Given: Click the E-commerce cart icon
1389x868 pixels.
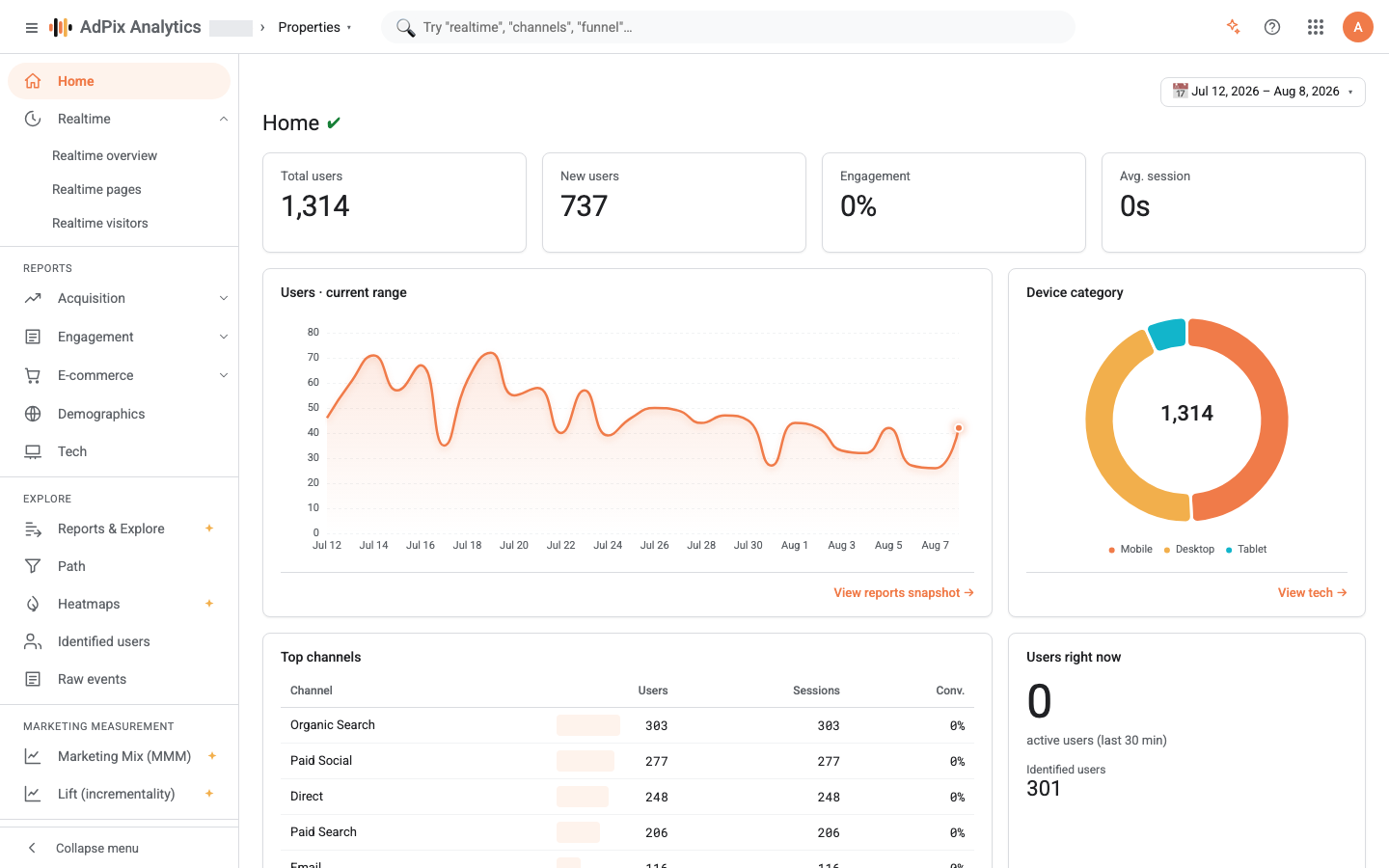Looking at the screenshot, I should click(33, 375).
